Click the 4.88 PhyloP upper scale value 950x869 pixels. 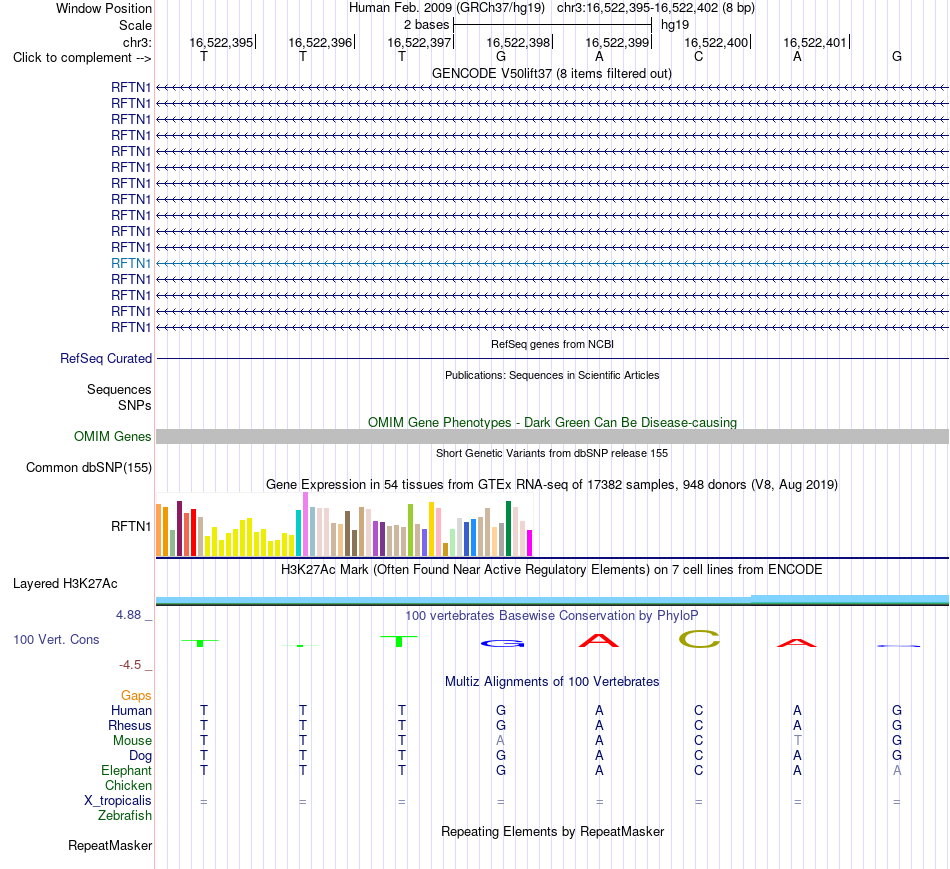point(128,614)
